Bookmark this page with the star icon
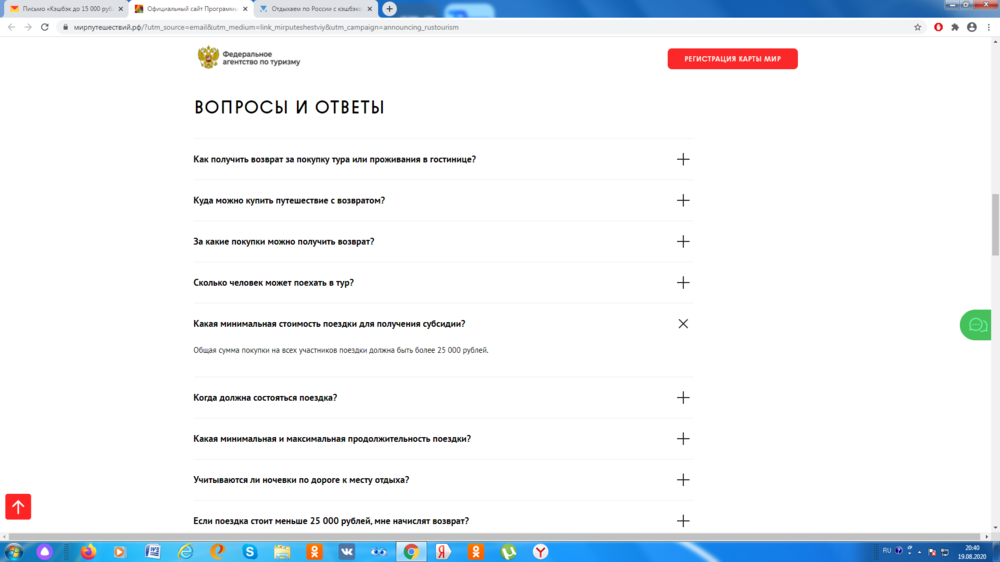 coord(918,27)
